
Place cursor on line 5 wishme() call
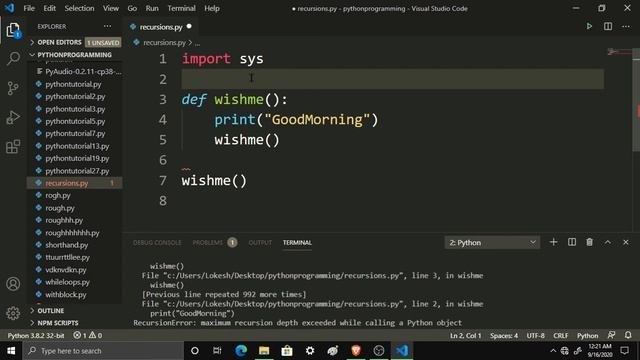point(247,140)
